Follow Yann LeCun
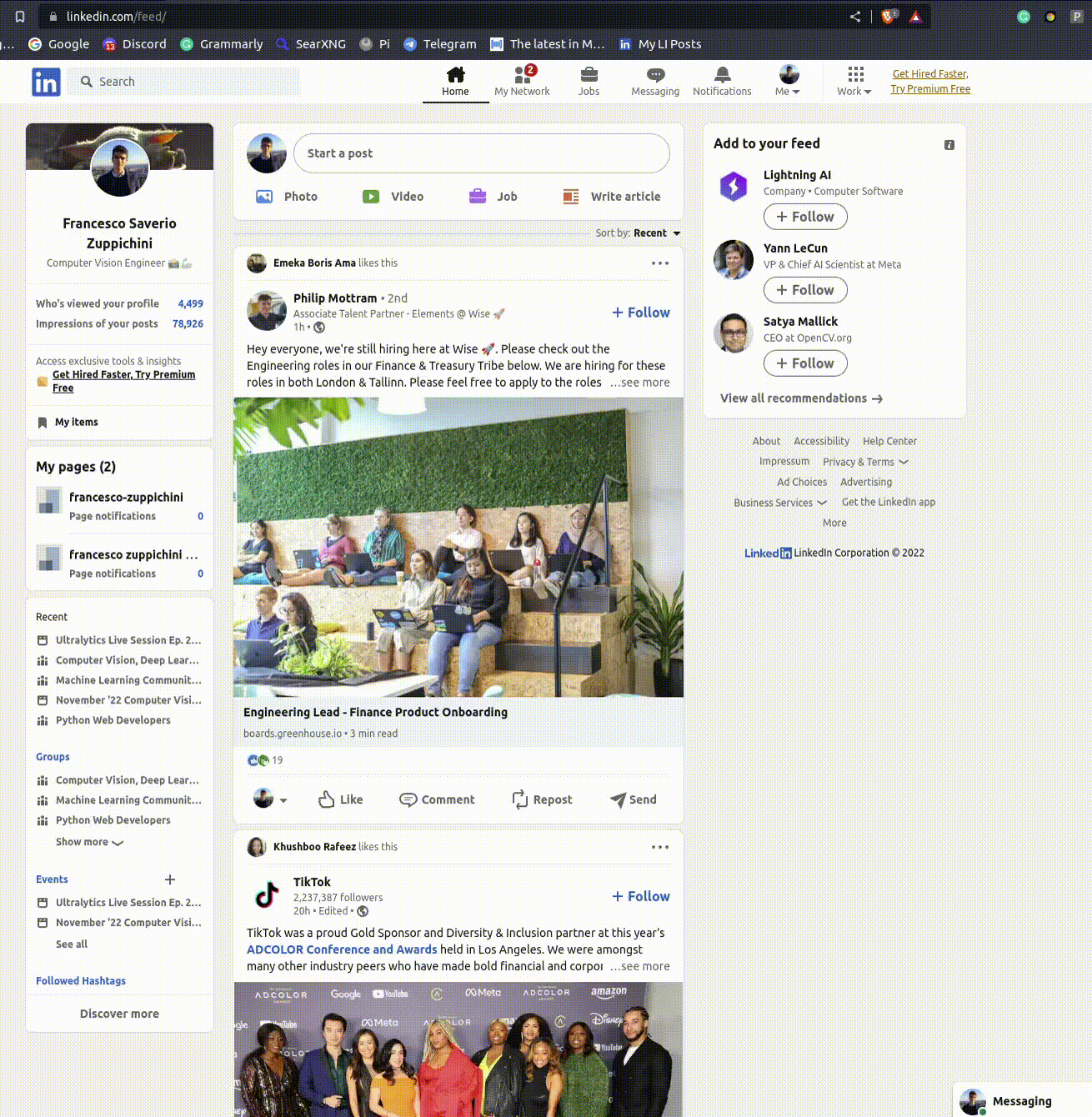 805,290
